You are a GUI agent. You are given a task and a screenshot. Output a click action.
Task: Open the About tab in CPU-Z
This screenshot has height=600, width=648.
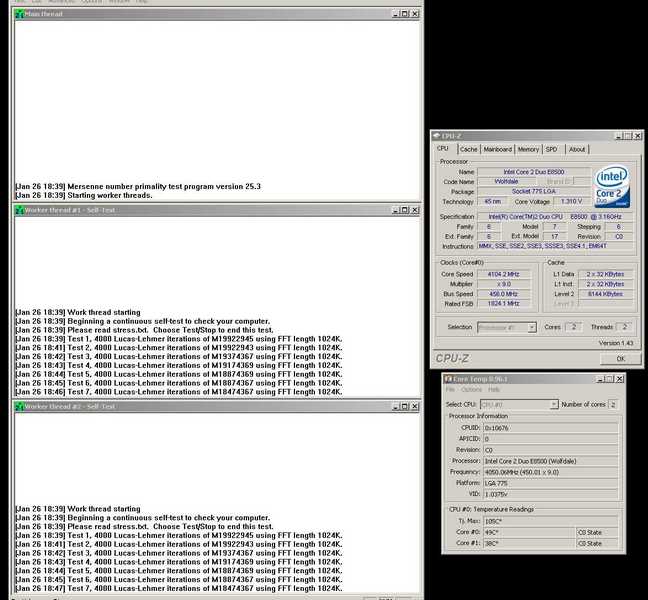point(577,149)
